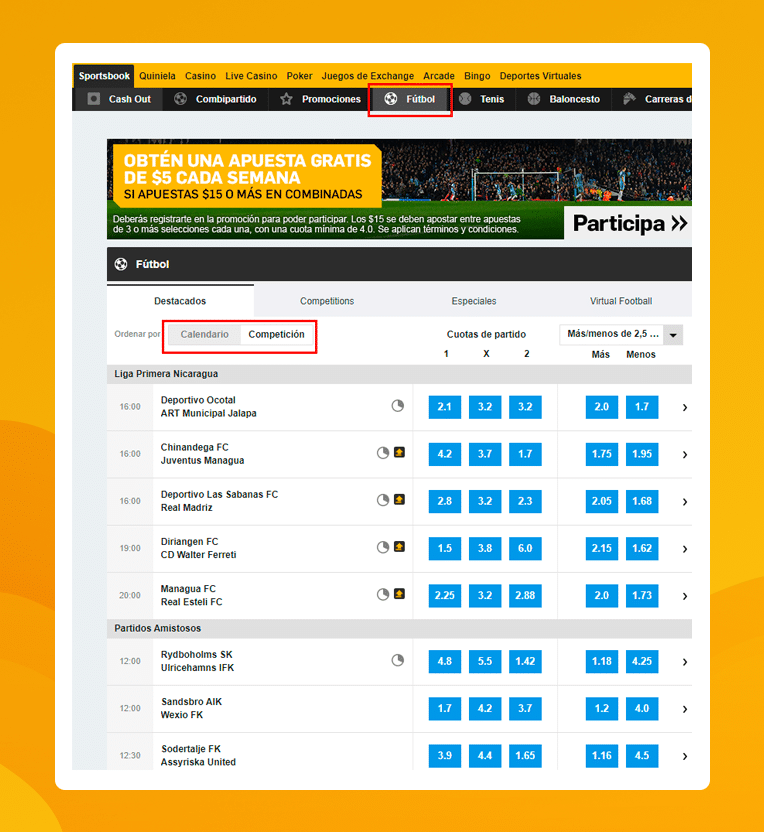Screen dimensions: 764x832
Task: Open Wexio FK match details
Action: [x=182, y=715]
